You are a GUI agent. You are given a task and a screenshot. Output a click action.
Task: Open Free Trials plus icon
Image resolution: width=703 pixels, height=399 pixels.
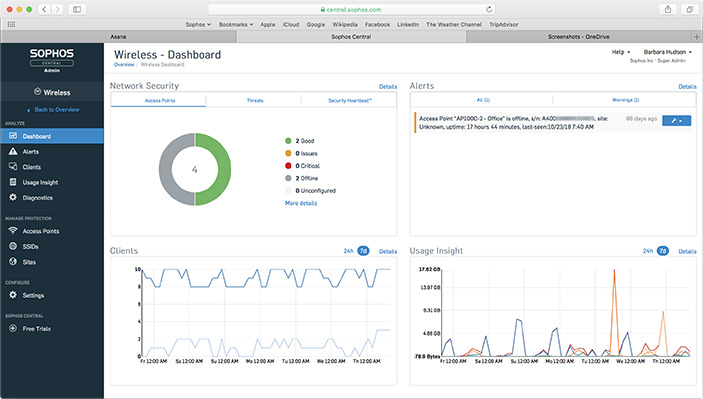[x=13, y=328]
